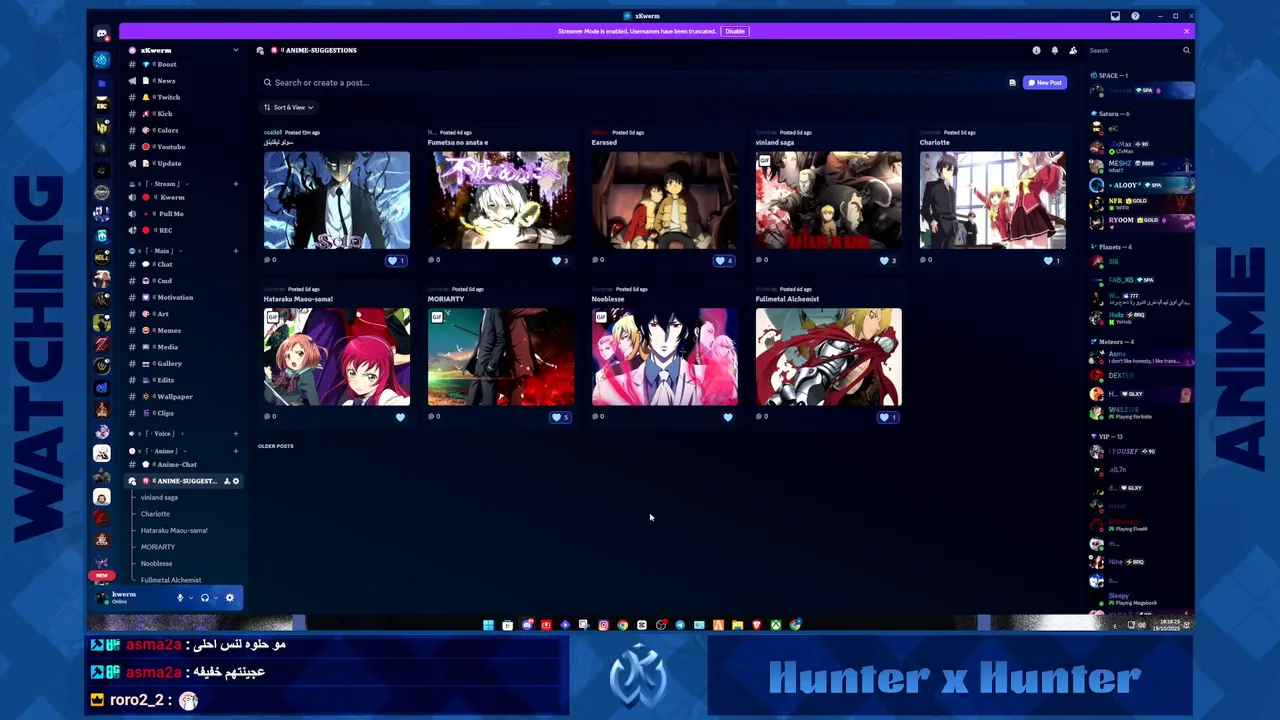
Task: Toggle heart reaction on Erased post
Action: tap(724, 260)
